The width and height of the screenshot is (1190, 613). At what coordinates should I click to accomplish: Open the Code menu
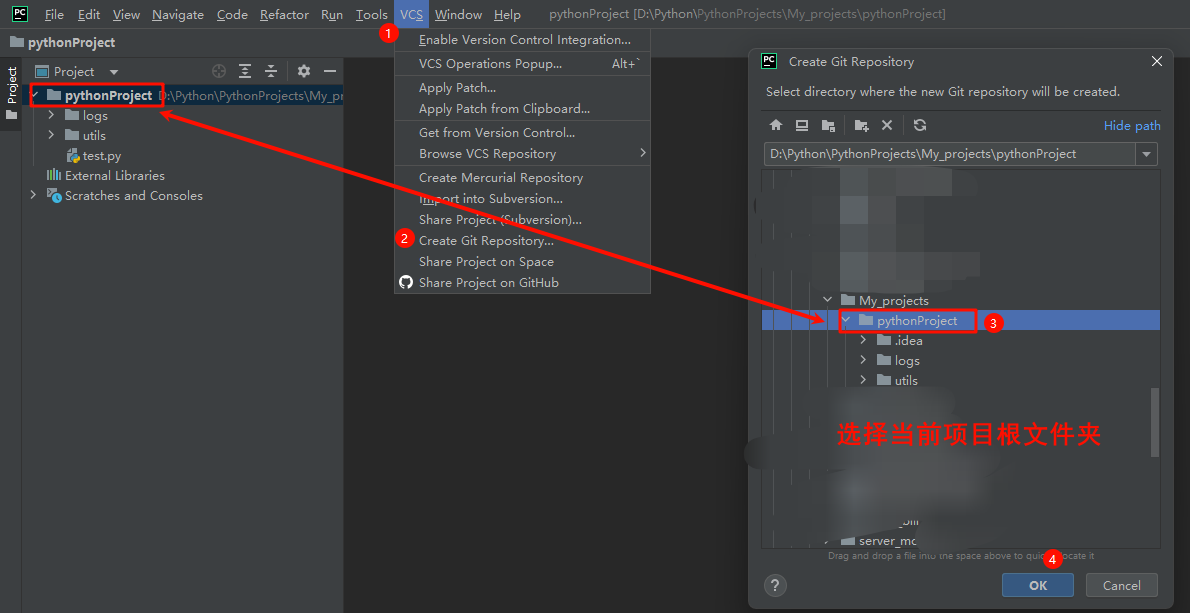click(231, 14)
